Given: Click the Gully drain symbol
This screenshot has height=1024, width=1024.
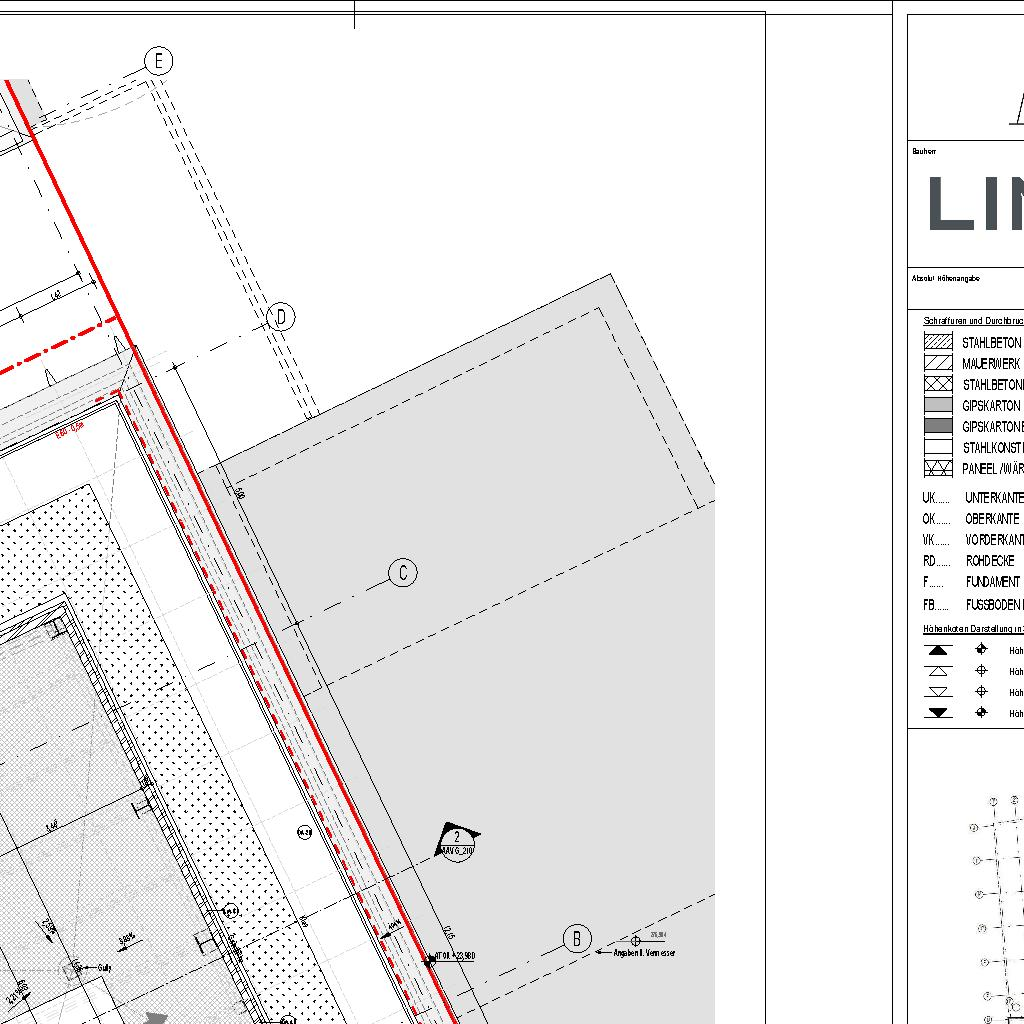Looking at the screenshot, I should point(74,968).
